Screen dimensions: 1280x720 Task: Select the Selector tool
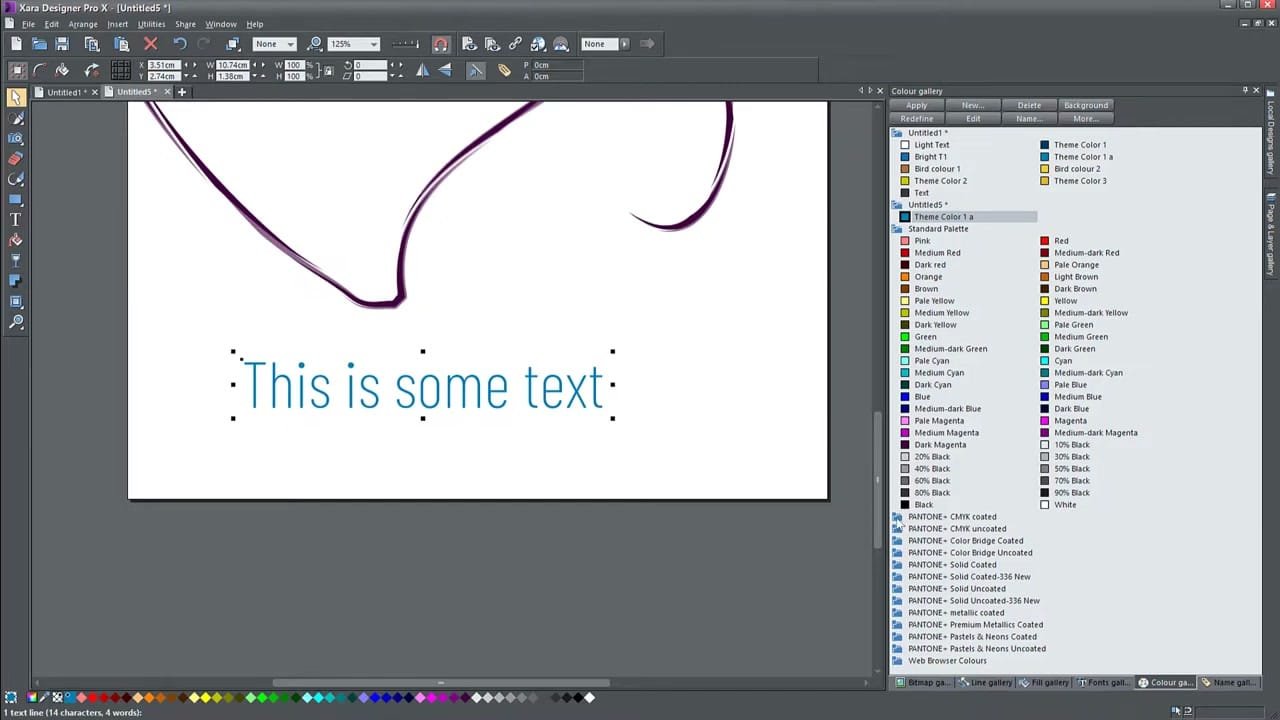[15, 98]
